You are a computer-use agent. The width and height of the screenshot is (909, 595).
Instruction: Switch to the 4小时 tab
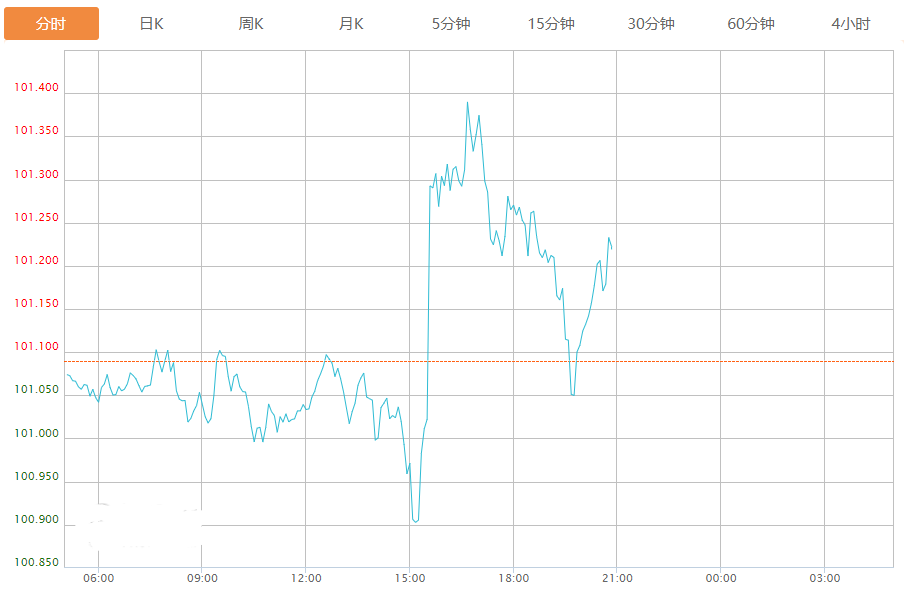(850, 24)
